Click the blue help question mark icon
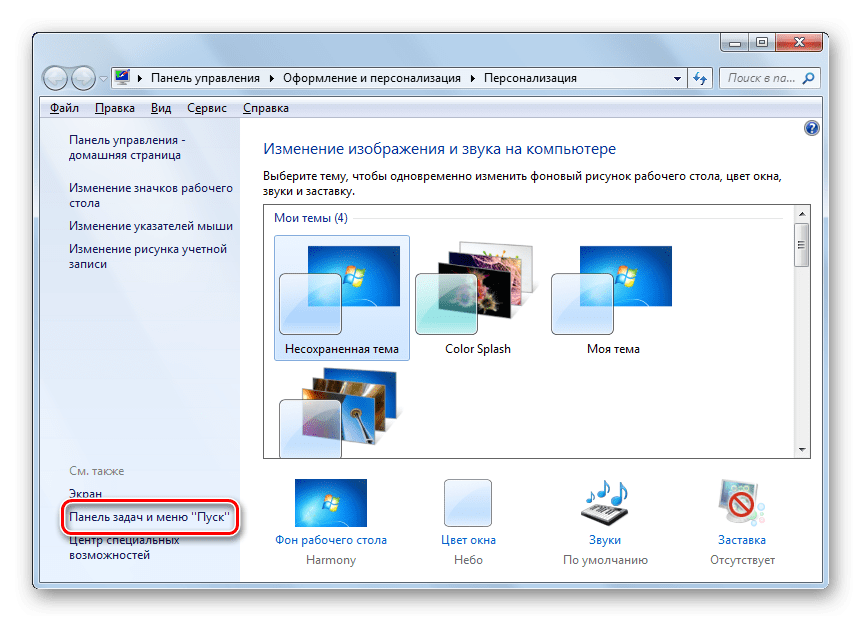862x622 pixels. point(811,128)
